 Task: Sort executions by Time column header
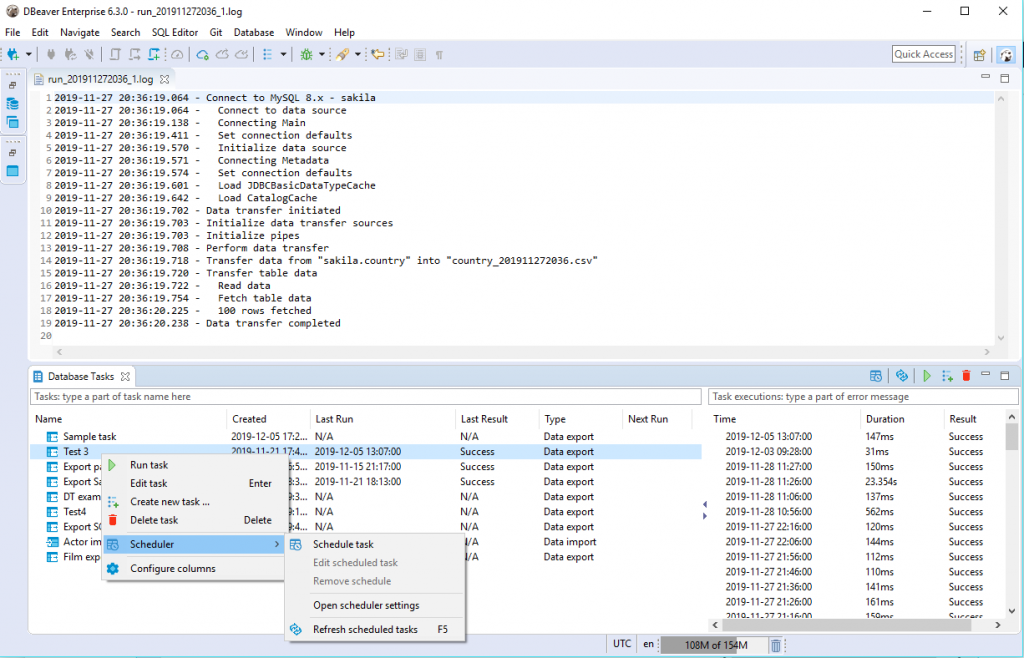click(x=784, y=419)
